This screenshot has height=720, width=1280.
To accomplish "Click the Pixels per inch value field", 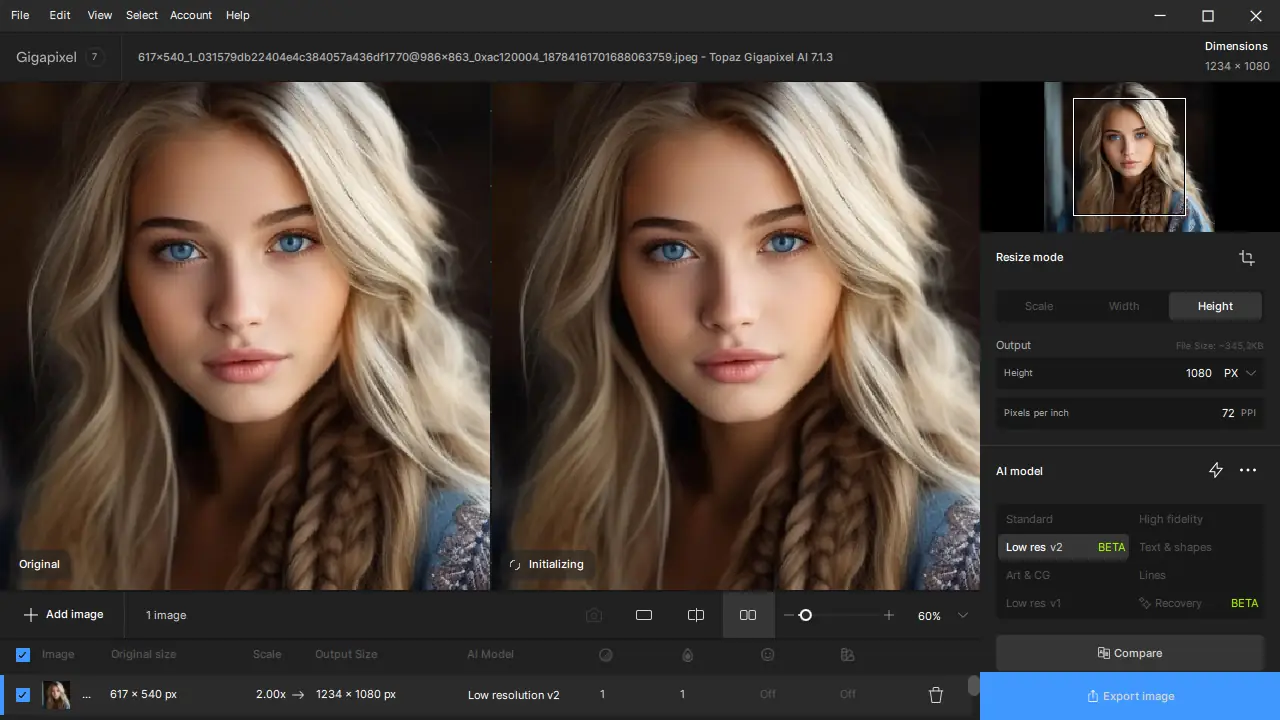I will pyautogui.click(x=1227, y=413).
